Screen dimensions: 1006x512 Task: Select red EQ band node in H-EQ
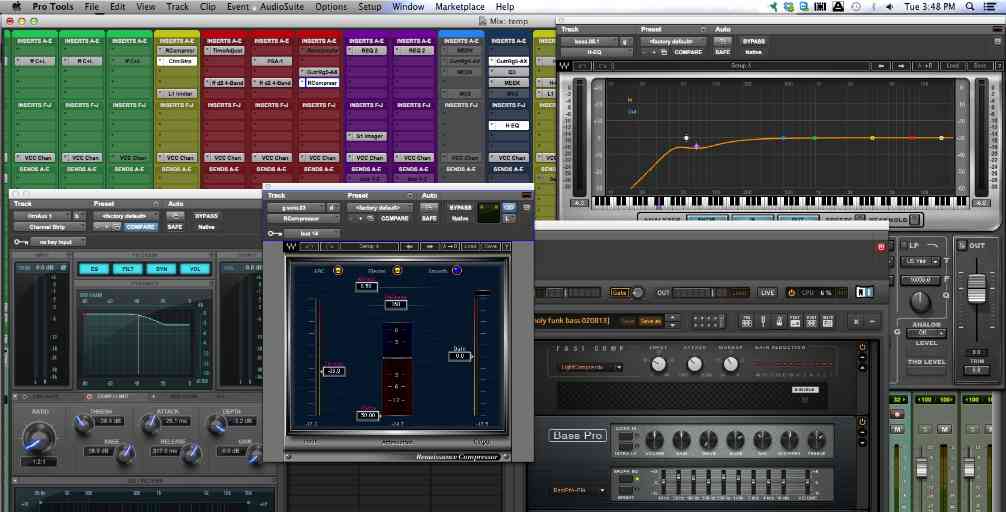[x=912, y=138]
